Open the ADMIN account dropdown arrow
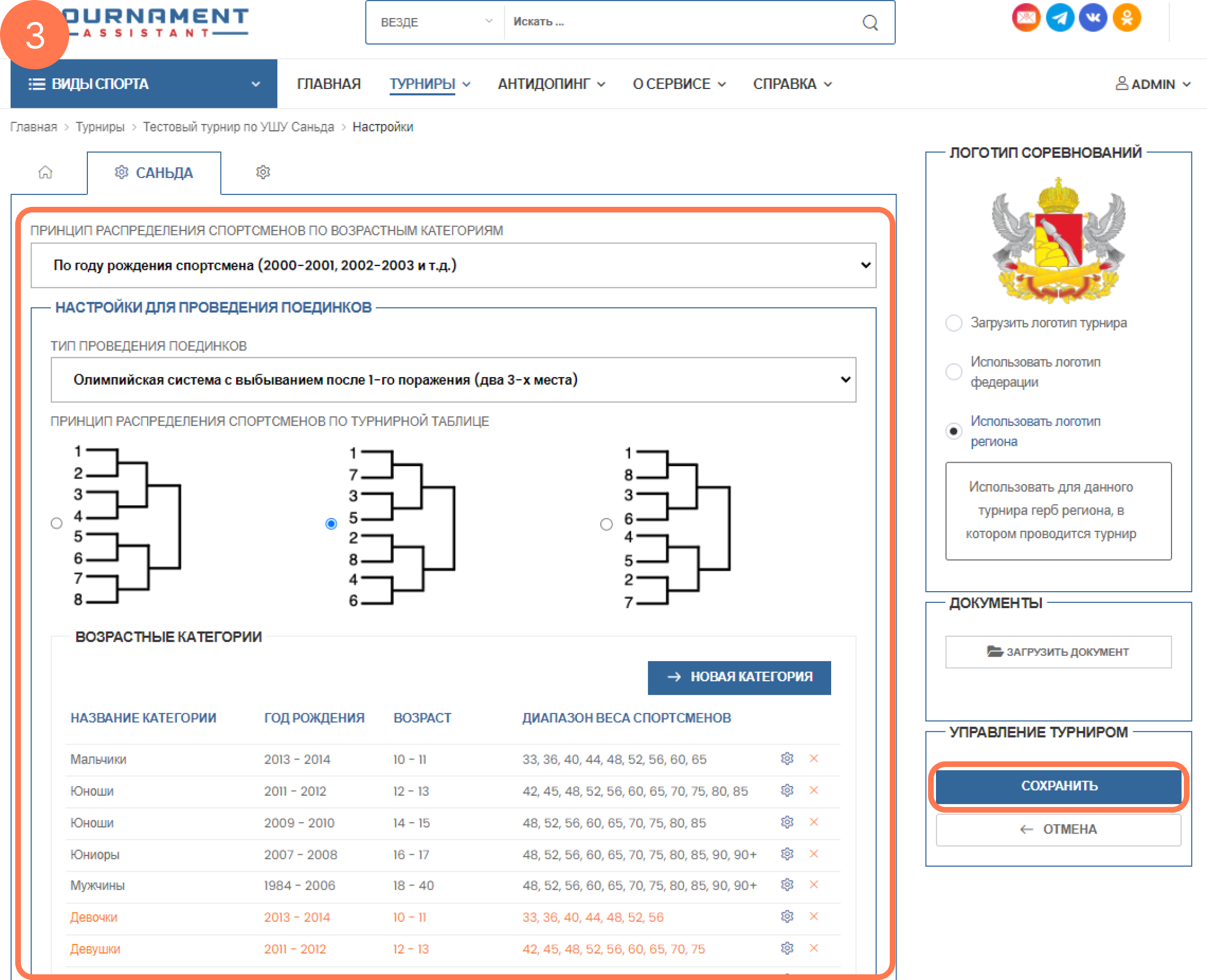 [1187, 84]
